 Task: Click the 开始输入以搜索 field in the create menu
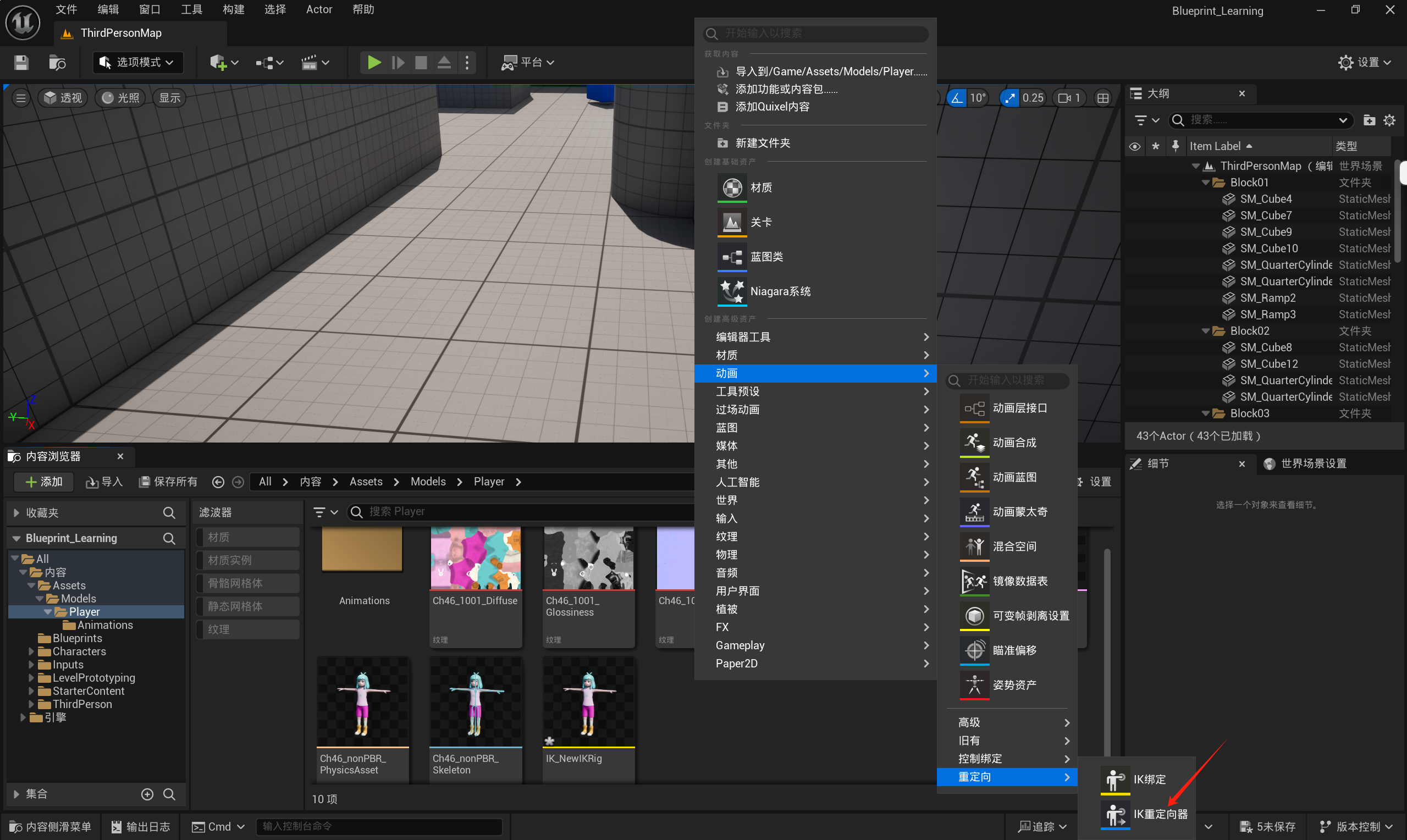(815, 34)
